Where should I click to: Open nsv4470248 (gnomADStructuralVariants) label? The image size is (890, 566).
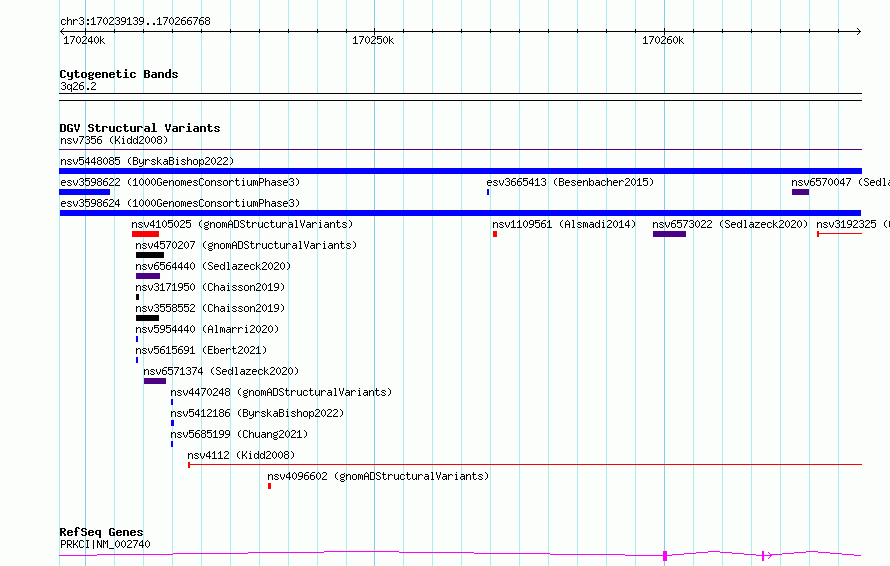click(281, 392)
